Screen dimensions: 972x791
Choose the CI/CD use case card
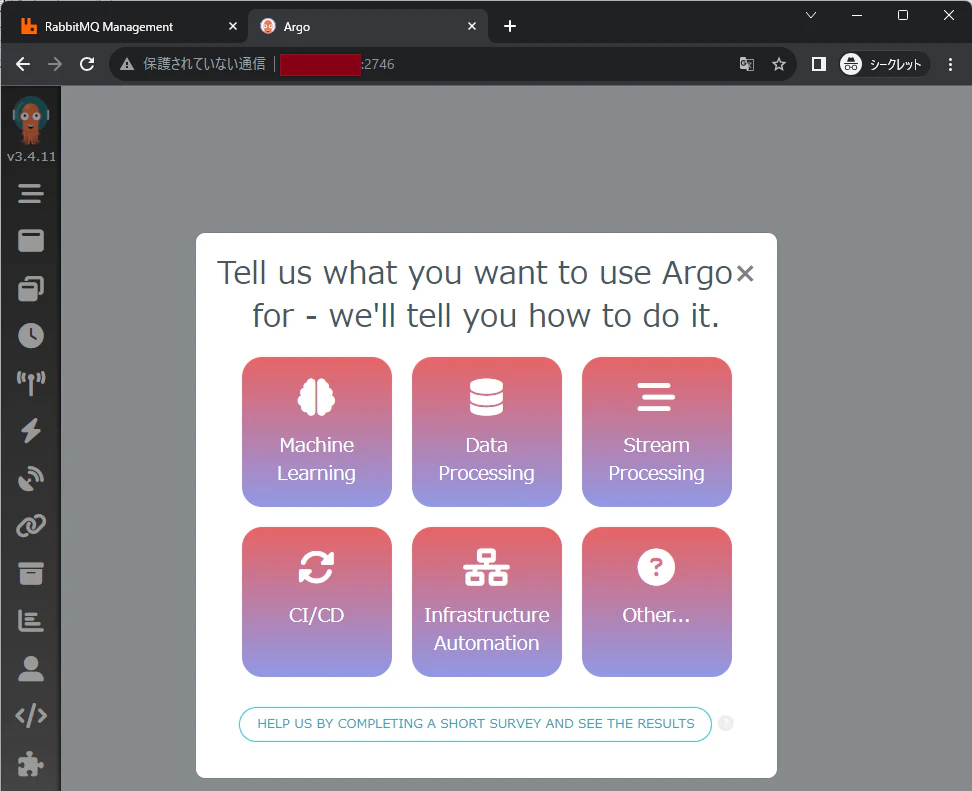317,601
